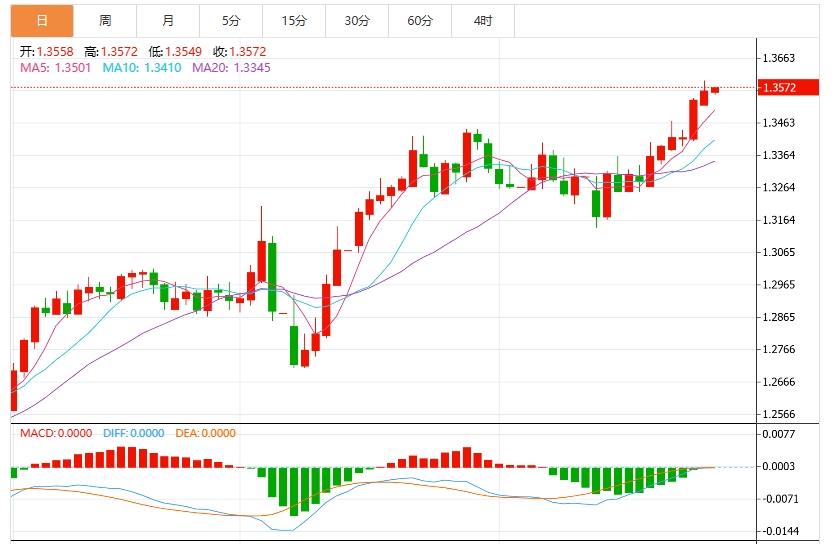The height and width of the screenshot is (544, 838).
Task: Open the 5分 five-minute chart tab
Action: (x=230, y=20)
